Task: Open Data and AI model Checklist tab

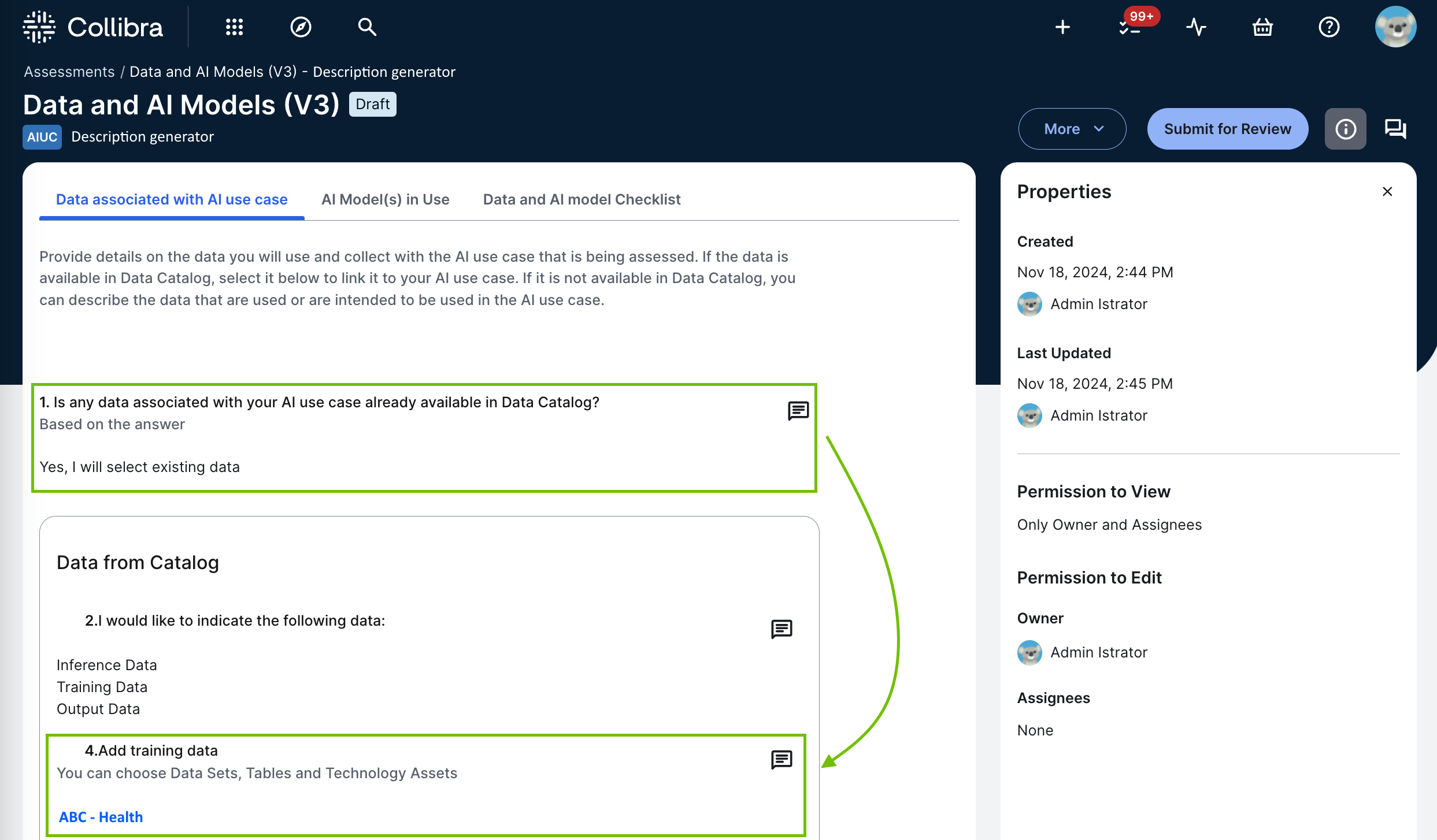Action: pos(582,199)
